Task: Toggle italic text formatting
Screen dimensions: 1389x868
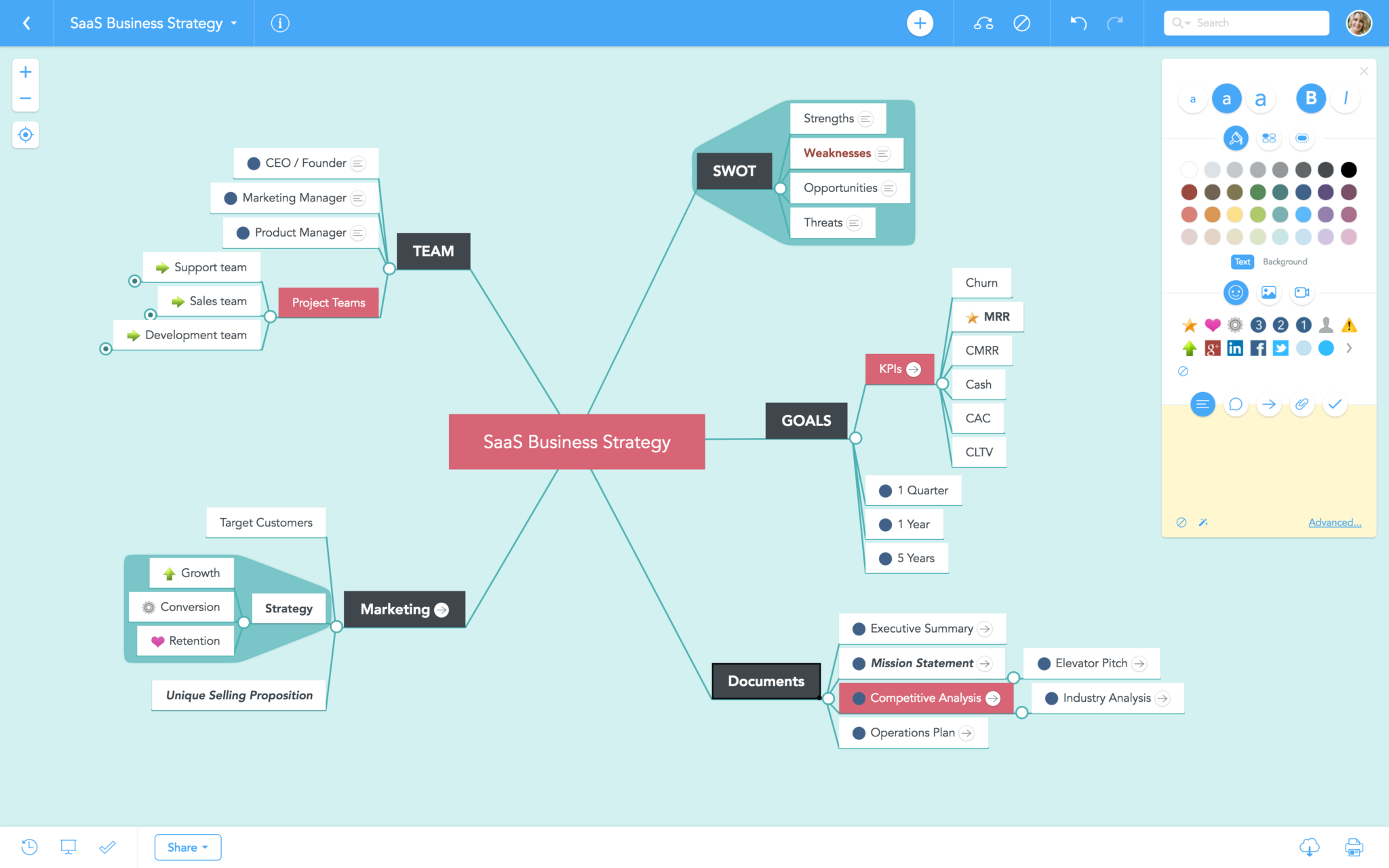Action: (x=1346, y=99)
